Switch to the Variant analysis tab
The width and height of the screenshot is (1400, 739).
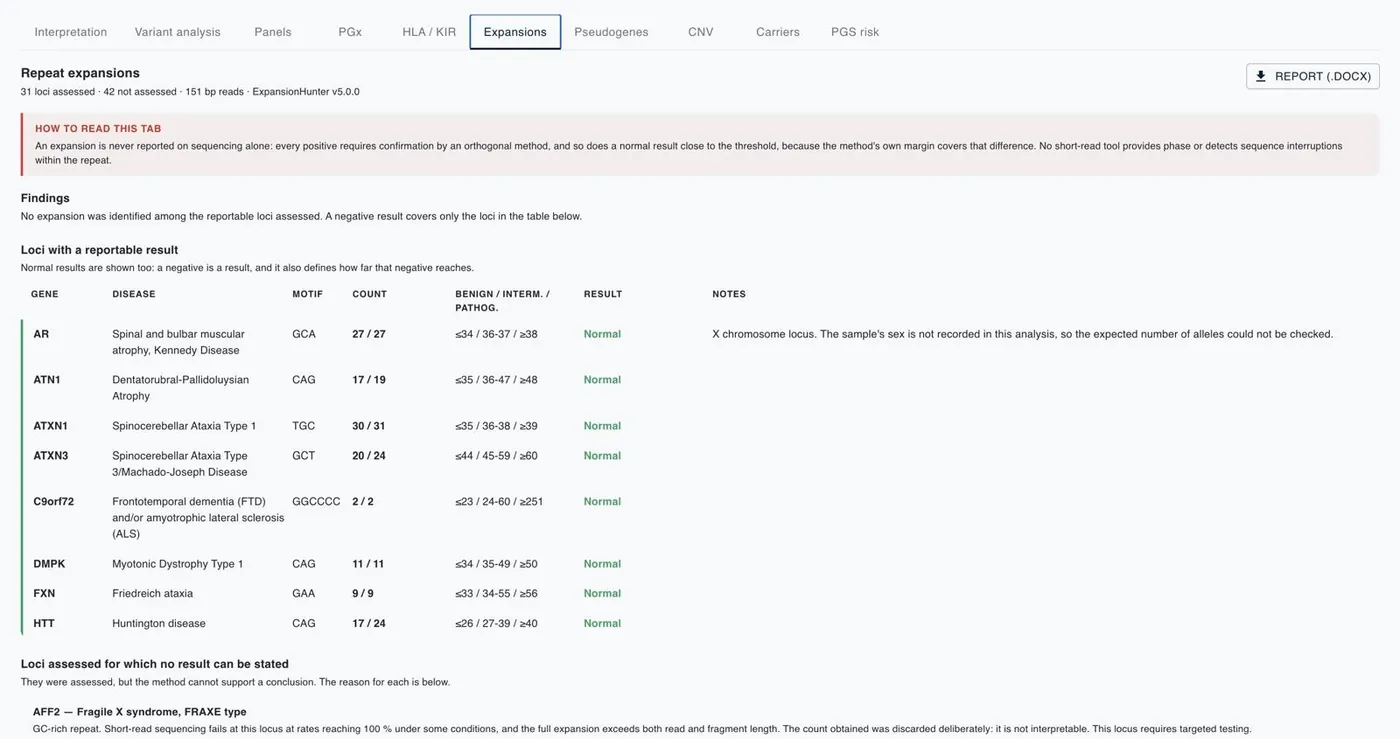pos(178,32)
